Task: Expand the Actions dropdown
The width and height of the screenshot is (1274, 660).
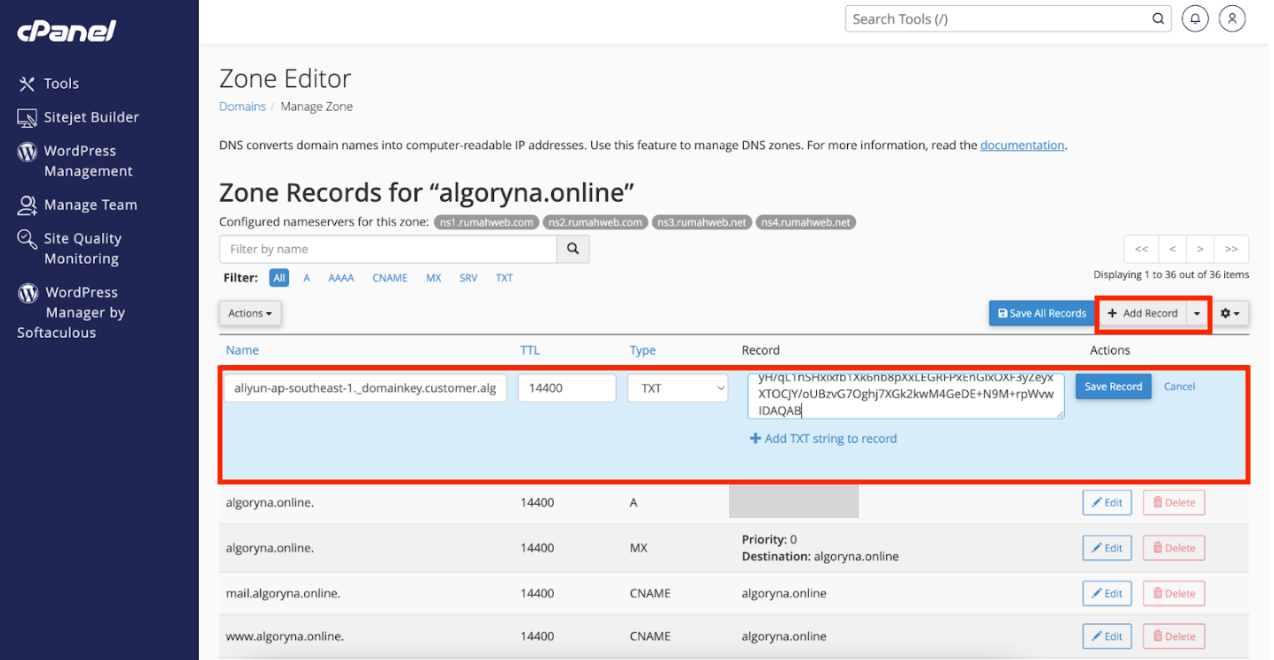Action: [250, 313]
